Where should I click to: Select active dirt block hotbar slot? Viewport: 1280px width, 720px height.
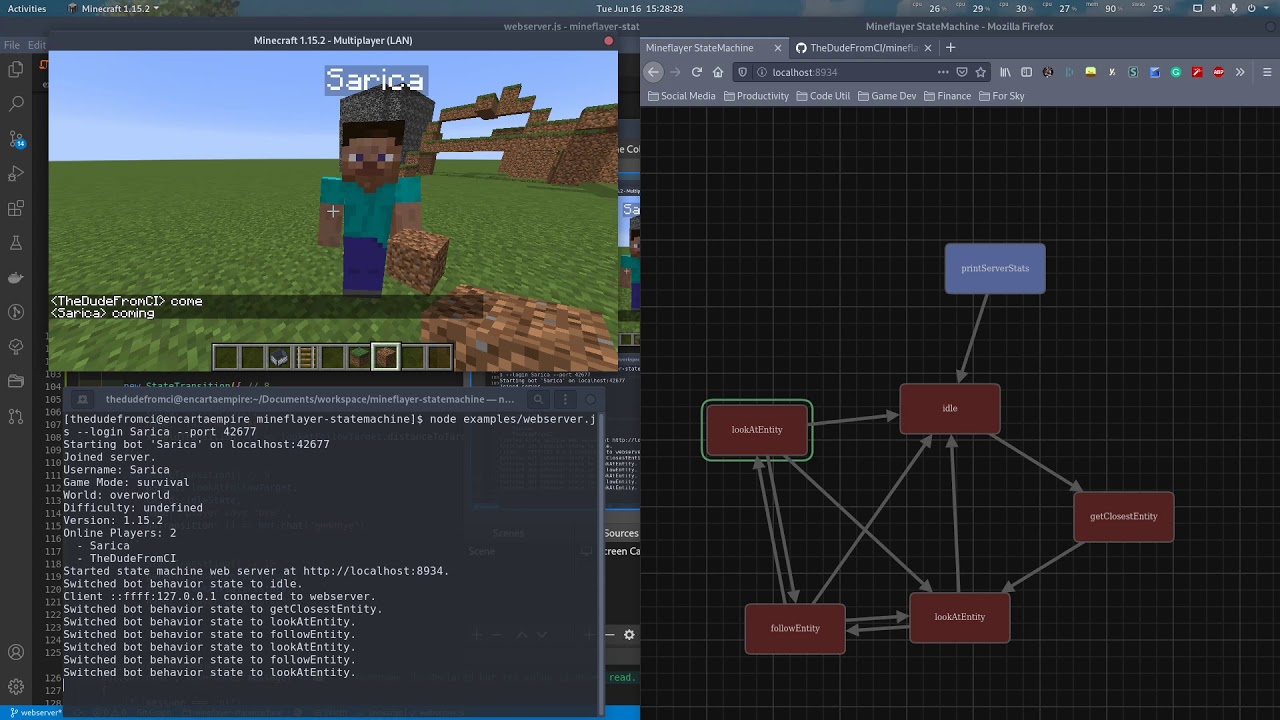386,356
